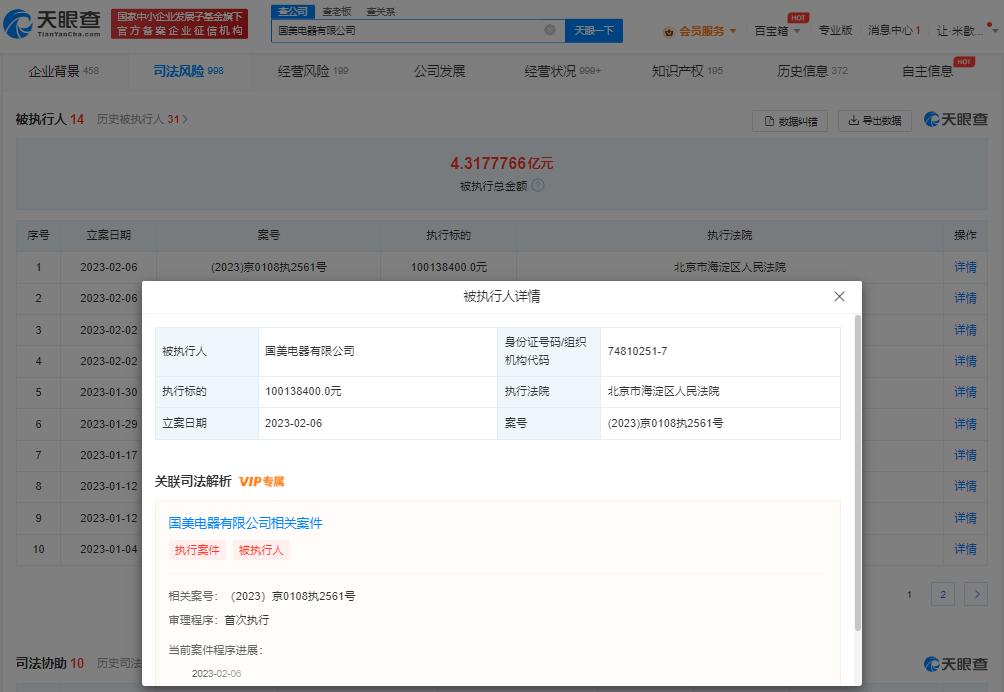Image resolution: width=1004 pixels, height=692 pixels.
Task: Select the 查老板 search tab
Action: point(337,11)
